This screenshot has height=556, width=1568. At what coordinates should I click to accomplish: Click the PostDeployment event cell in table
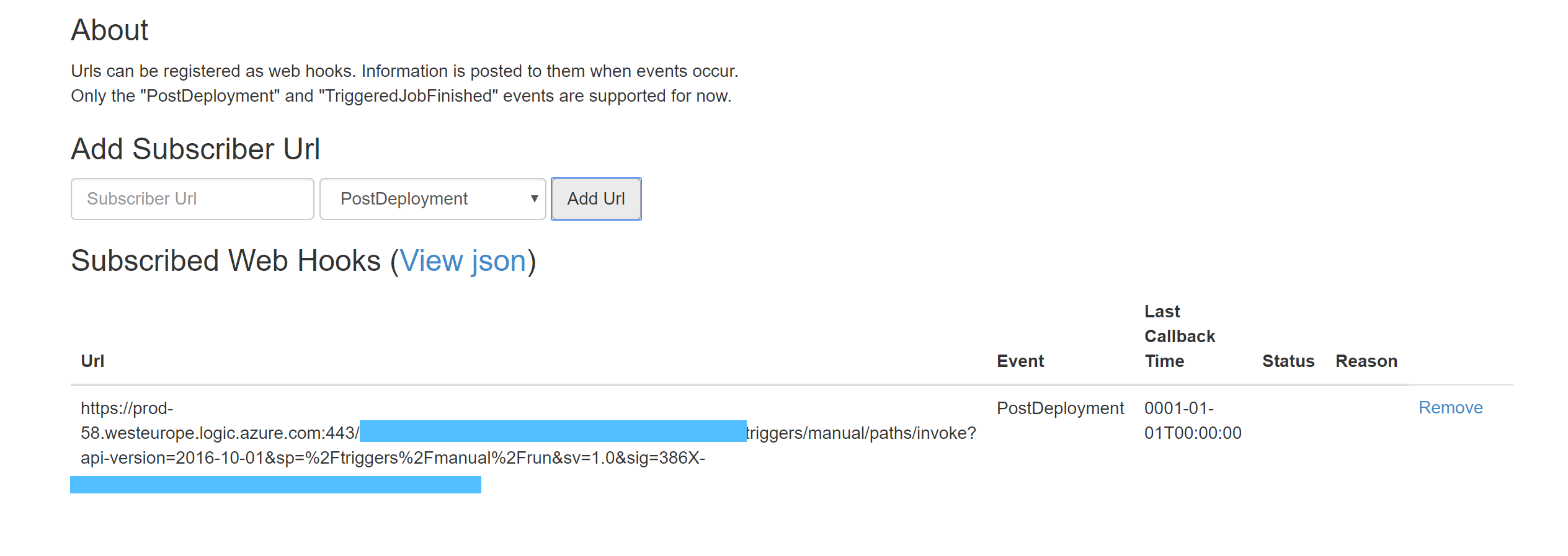(1060, 408)
